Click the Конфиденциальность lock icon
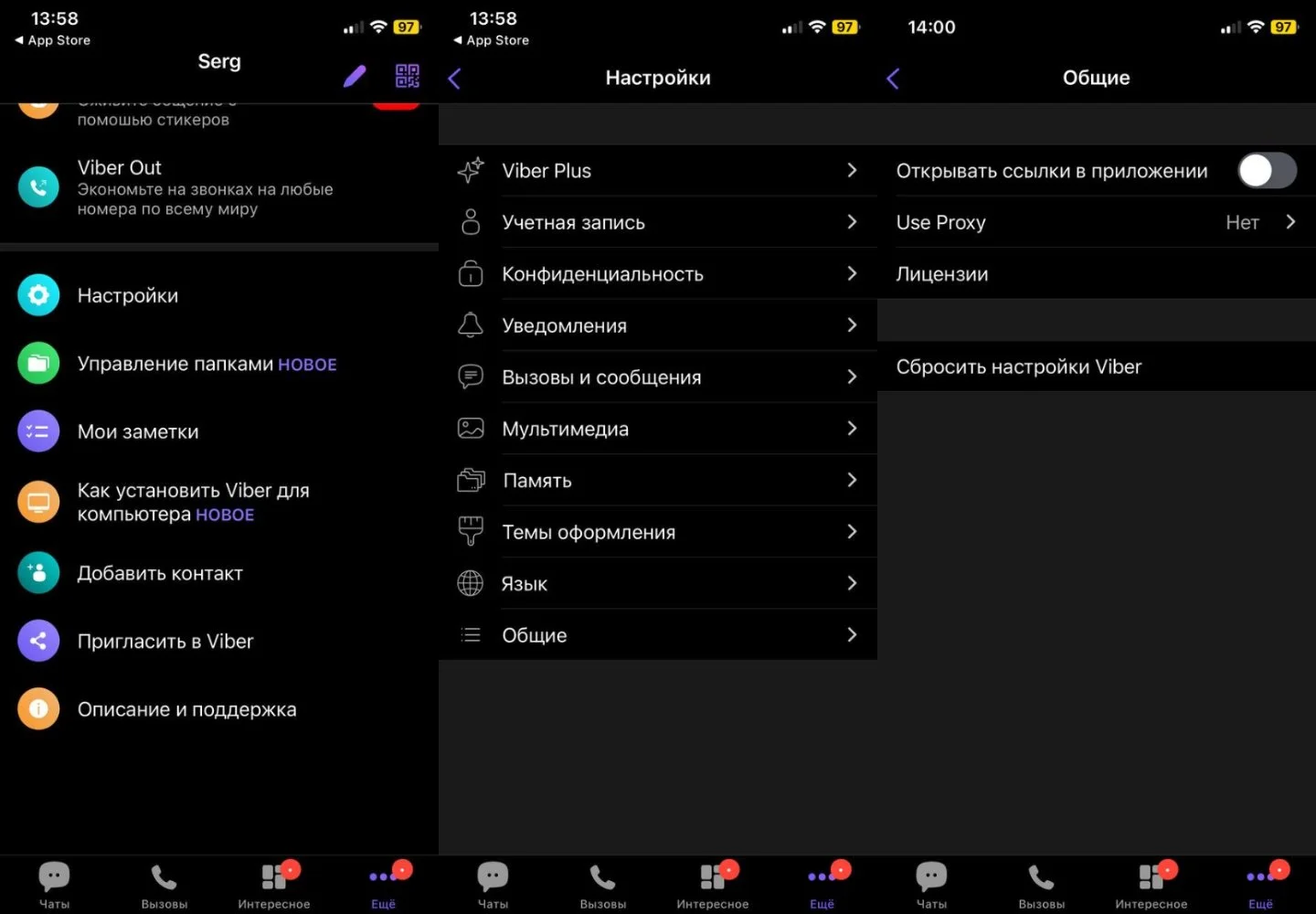1316x914 pixels. click(x=471, y=273)
